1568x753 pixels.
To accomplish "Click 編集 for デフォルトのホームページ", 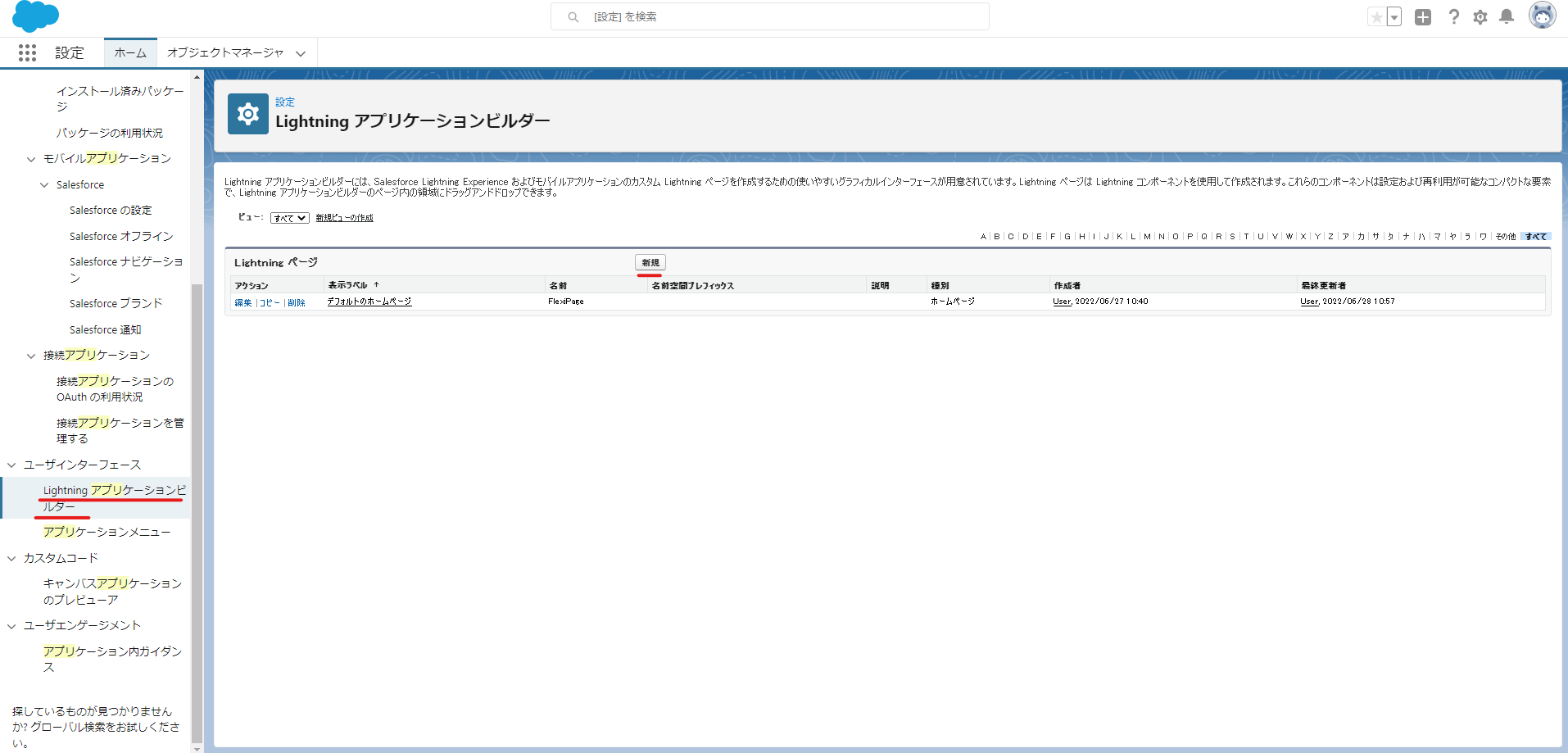I will pos(243,302).
